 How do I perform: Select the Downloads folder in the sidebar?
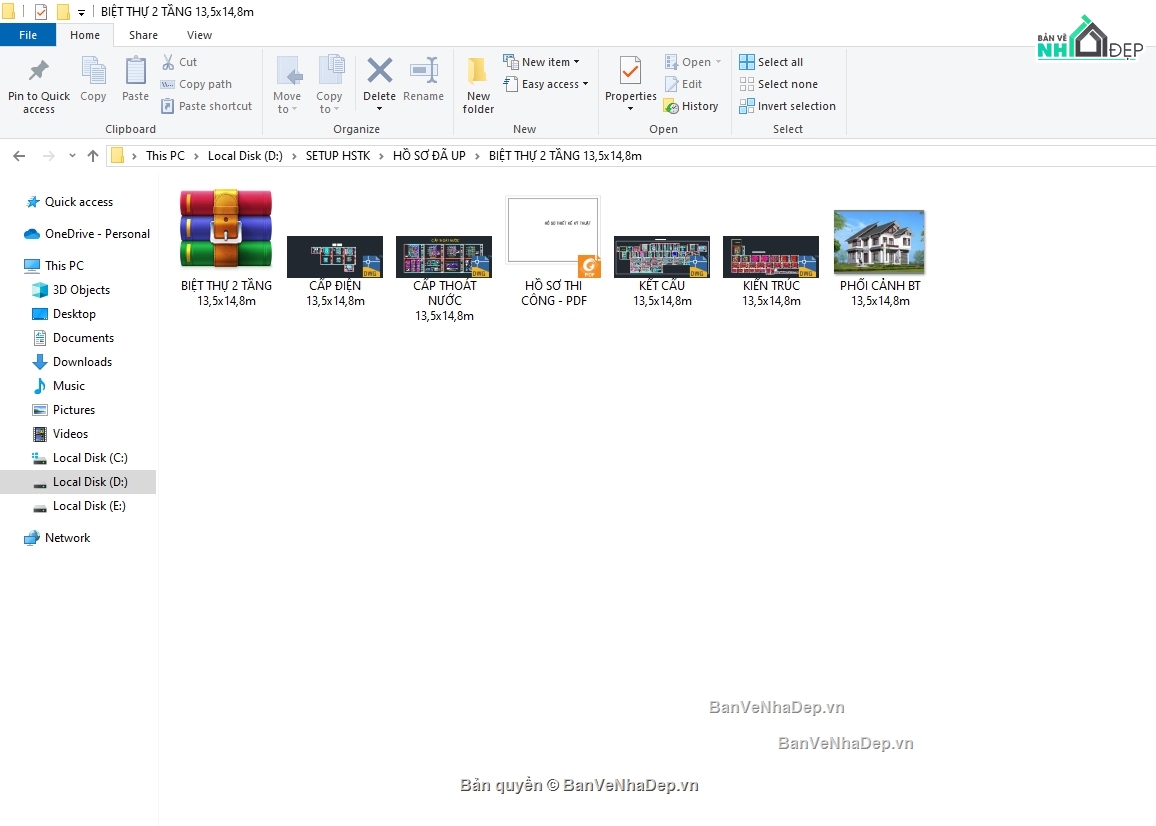[x=78, y=362]
